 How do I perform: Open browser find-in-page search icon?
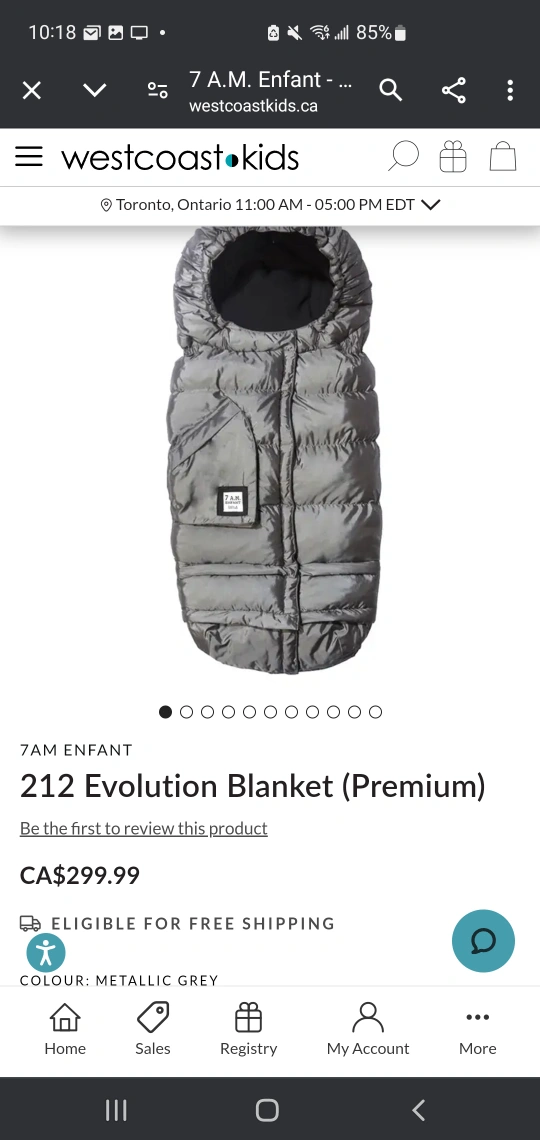click(390, 90)
